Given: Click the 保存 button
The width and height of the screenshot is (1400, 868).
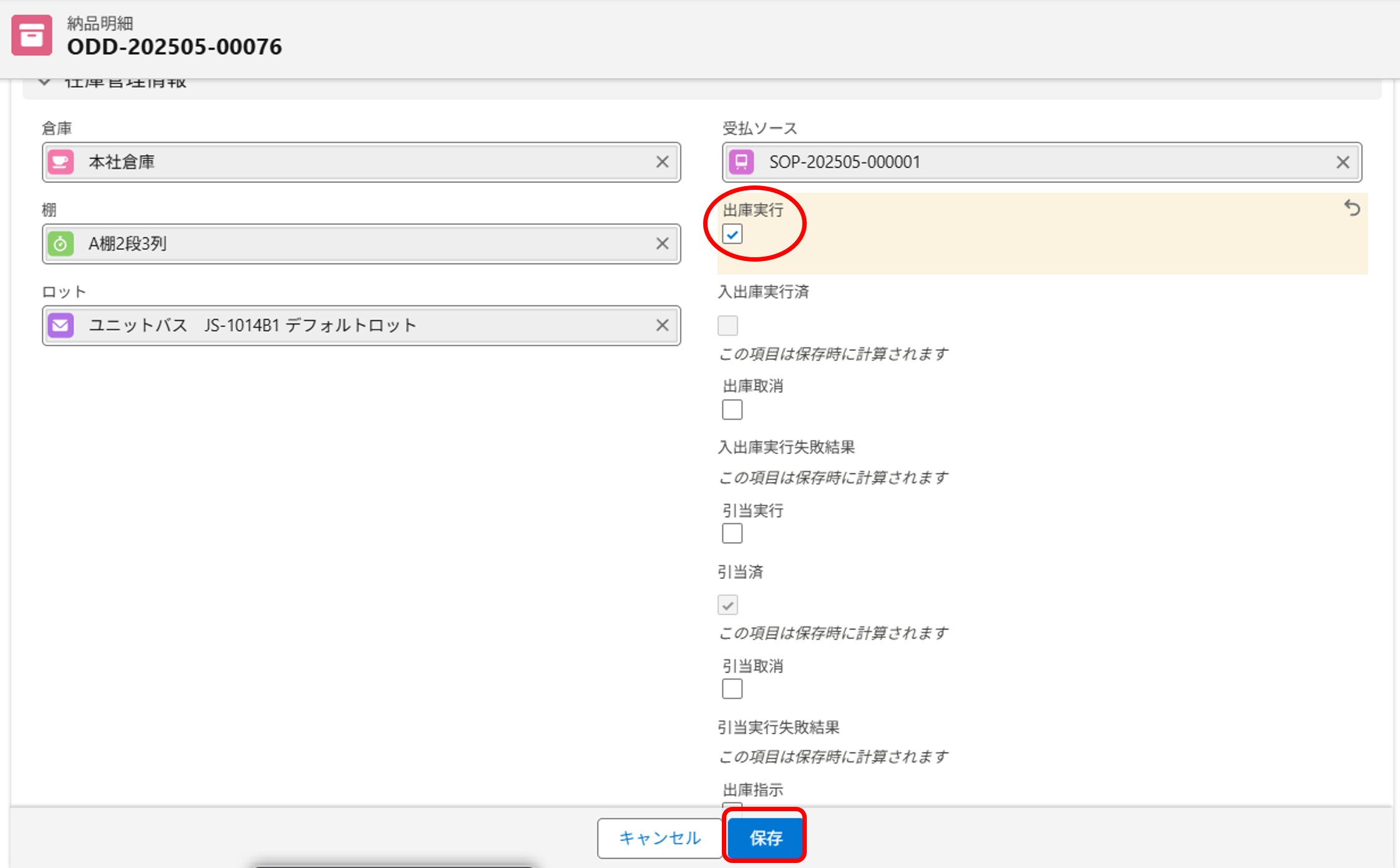Looking at the screenshot, I should pyautogui.click(x=766, y=838).
